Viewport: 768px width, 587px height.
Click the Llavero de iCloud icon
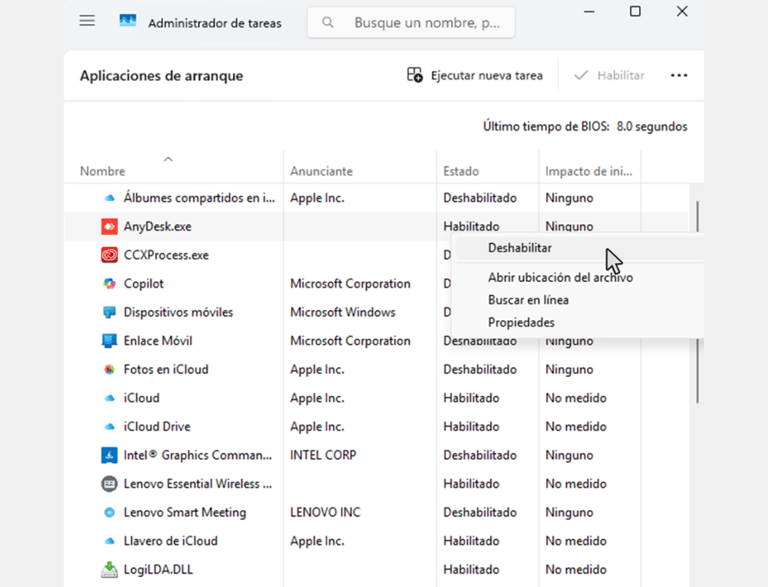click(109, 541)
